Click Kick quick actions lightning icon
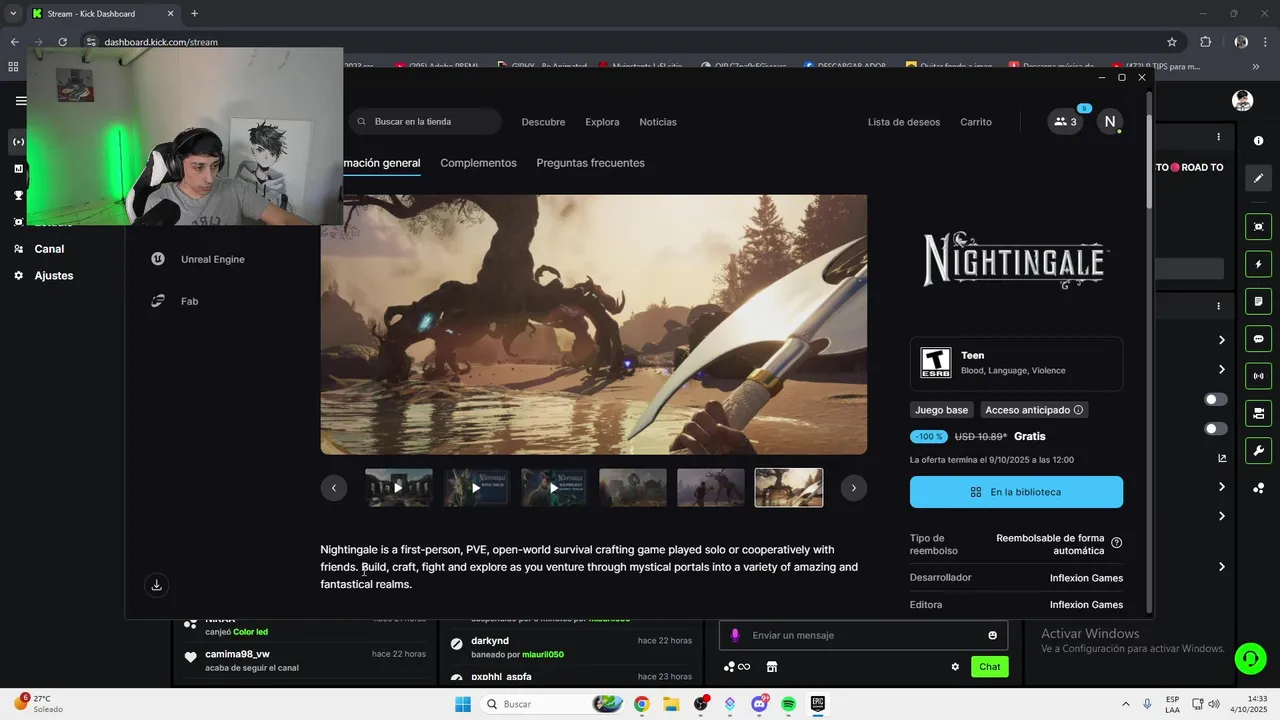The image size is (1280, 720). (1259, 264)
